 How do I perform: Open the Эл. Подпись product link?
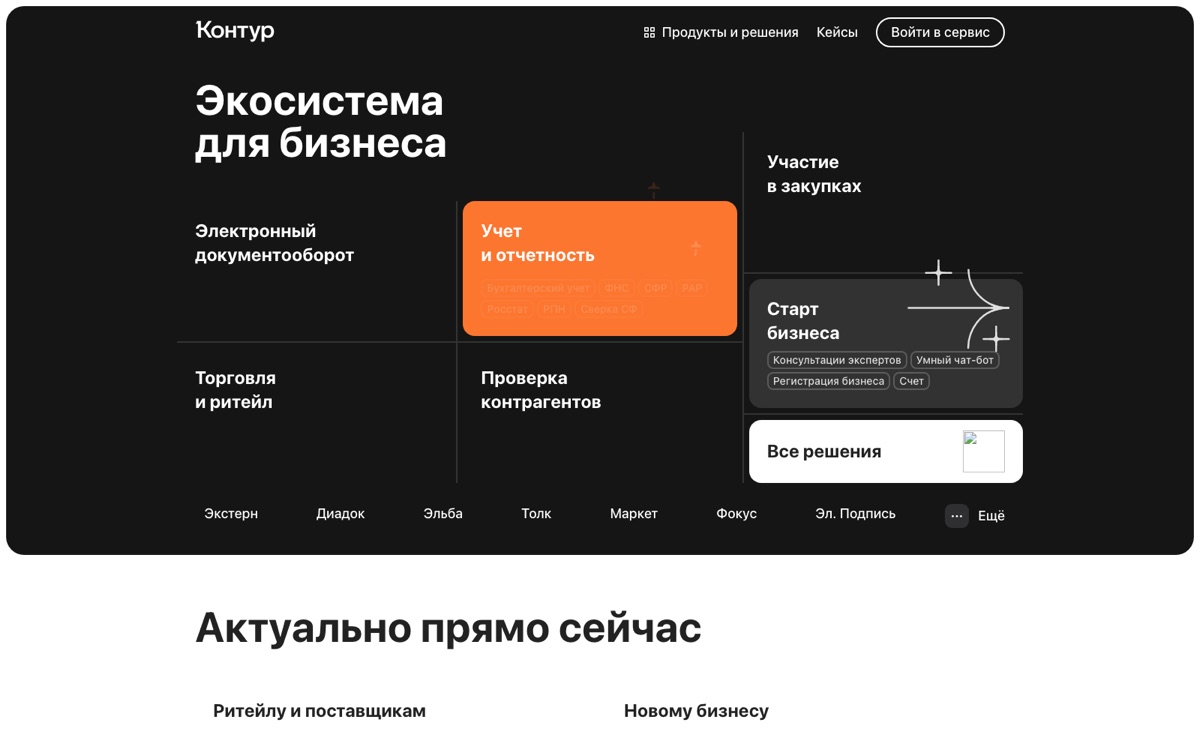coord(855,513)
